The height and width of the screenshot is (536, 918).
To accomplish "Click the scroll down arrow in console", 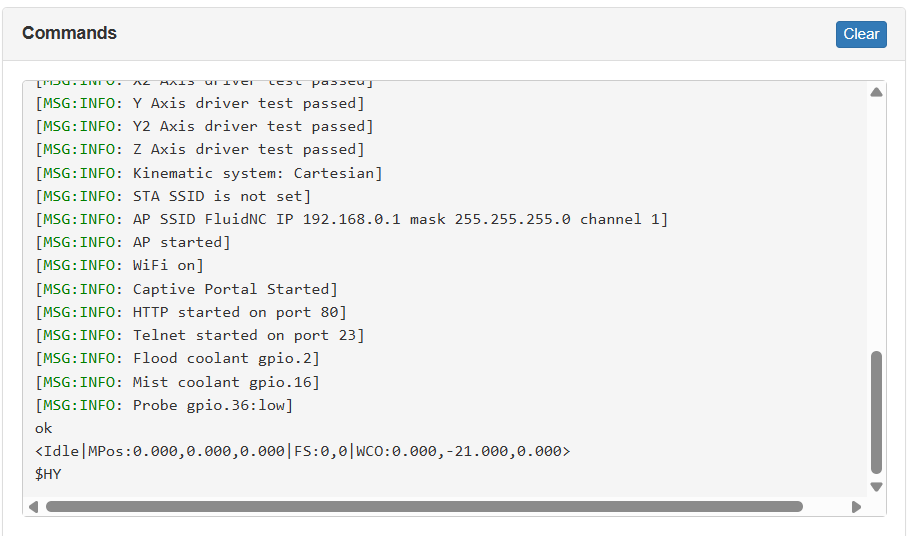I will point(876,487).
